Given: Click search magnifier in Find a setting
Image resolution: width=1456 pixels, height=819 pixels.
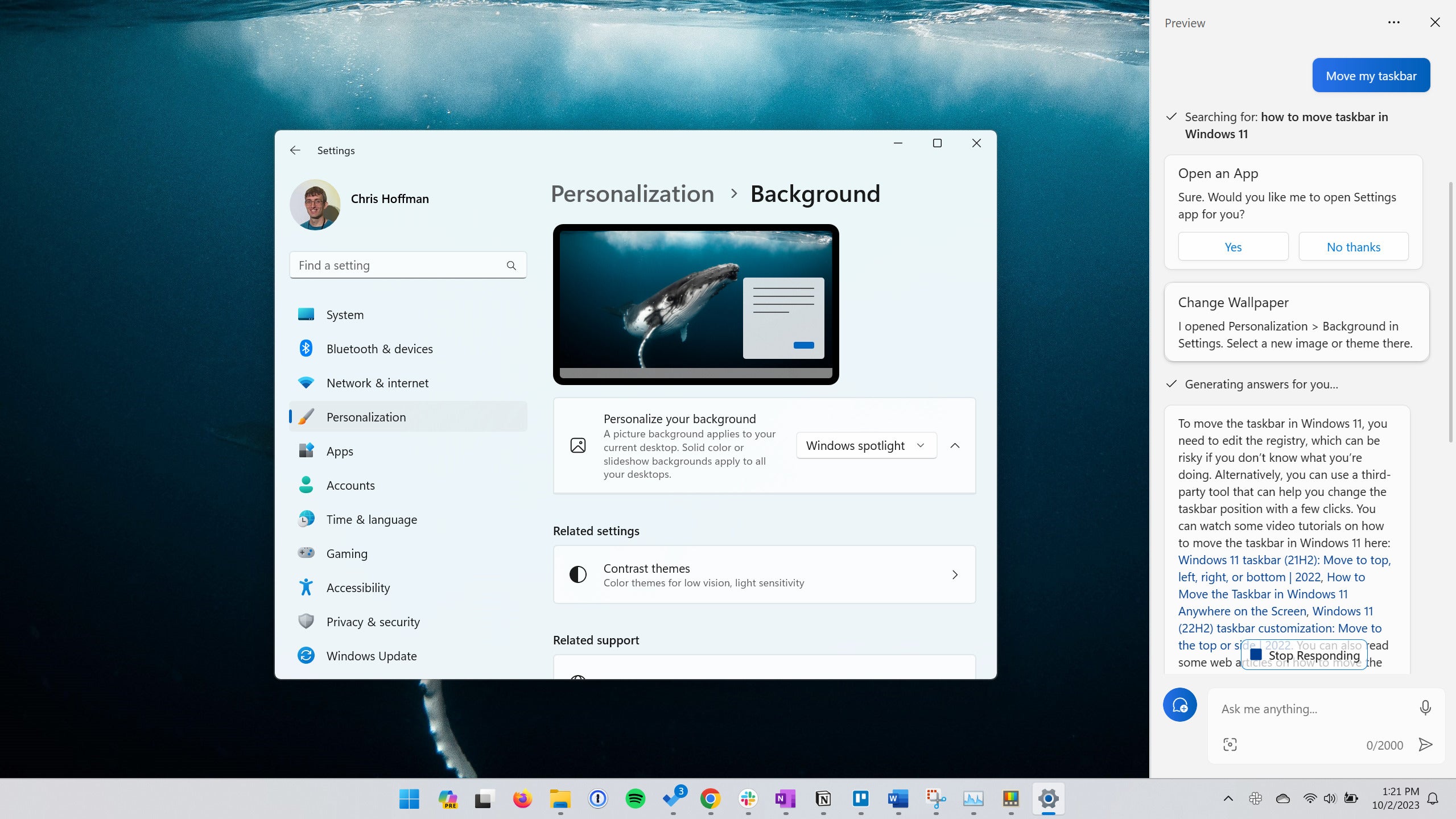Looking at the screenshot, I should pos(511,266).
